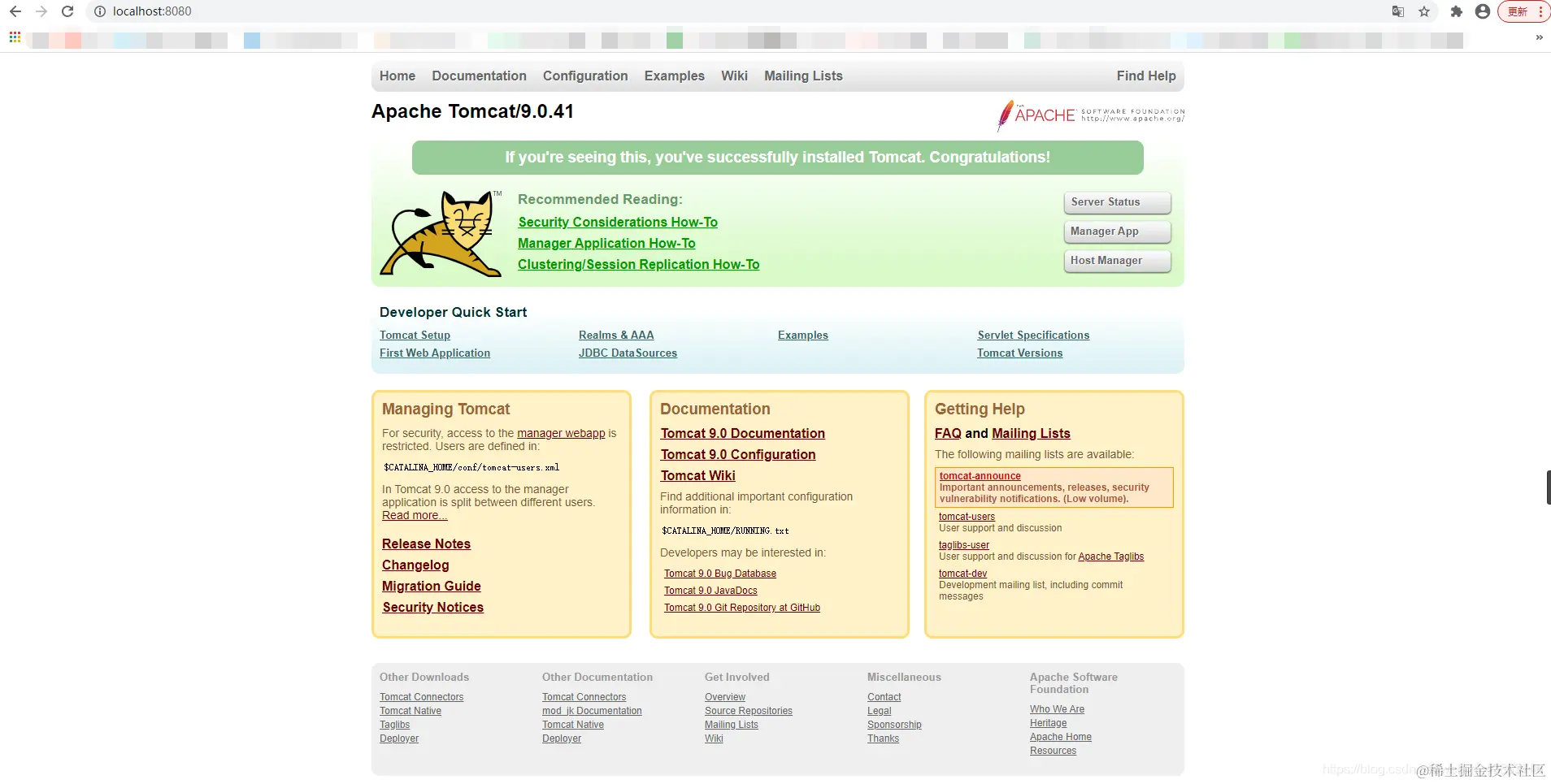
Task: Open Who We Are footer link
Action: (1057, 709)
